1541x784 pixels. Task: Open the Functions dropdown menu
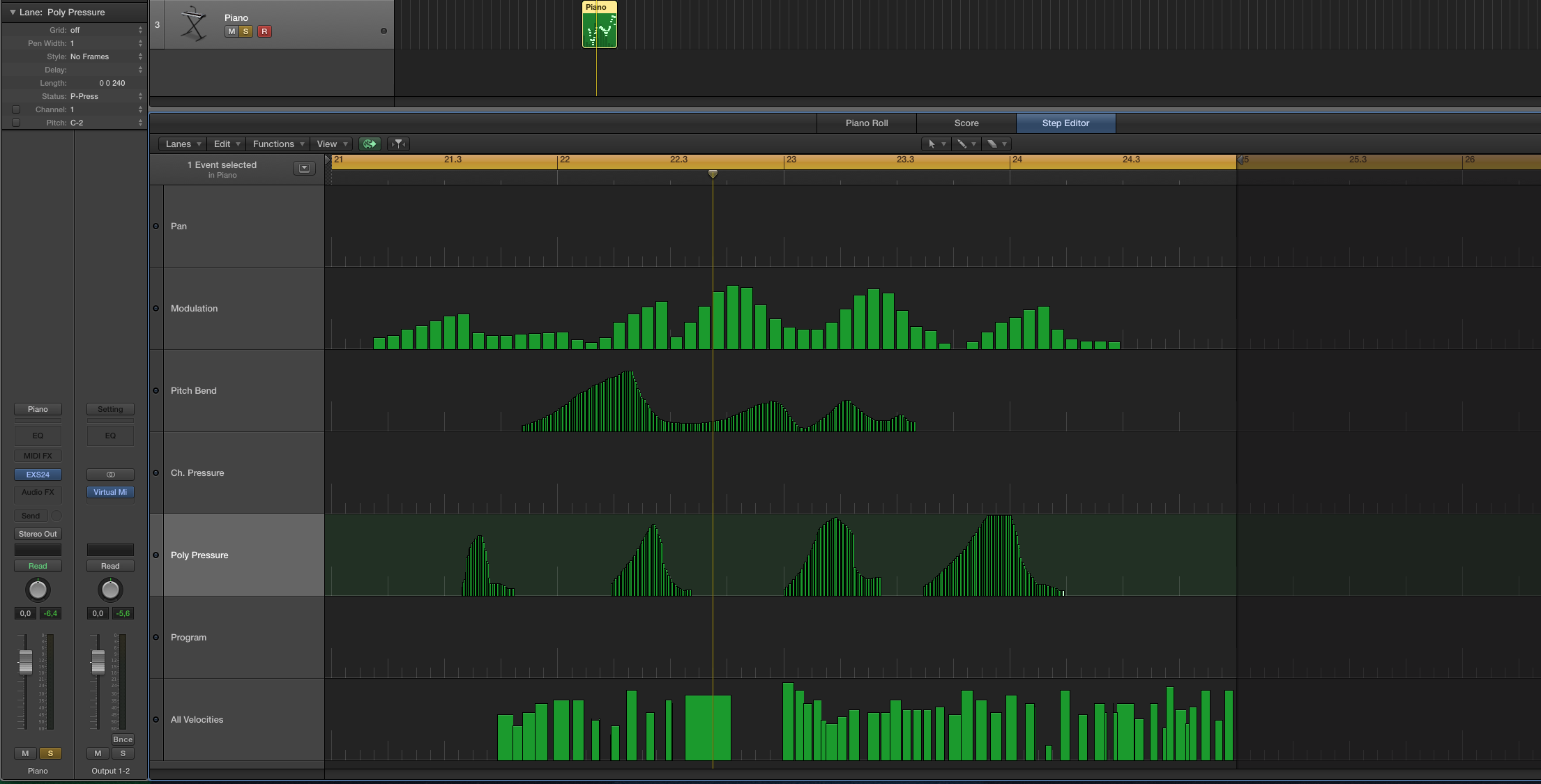pos(278,144)
